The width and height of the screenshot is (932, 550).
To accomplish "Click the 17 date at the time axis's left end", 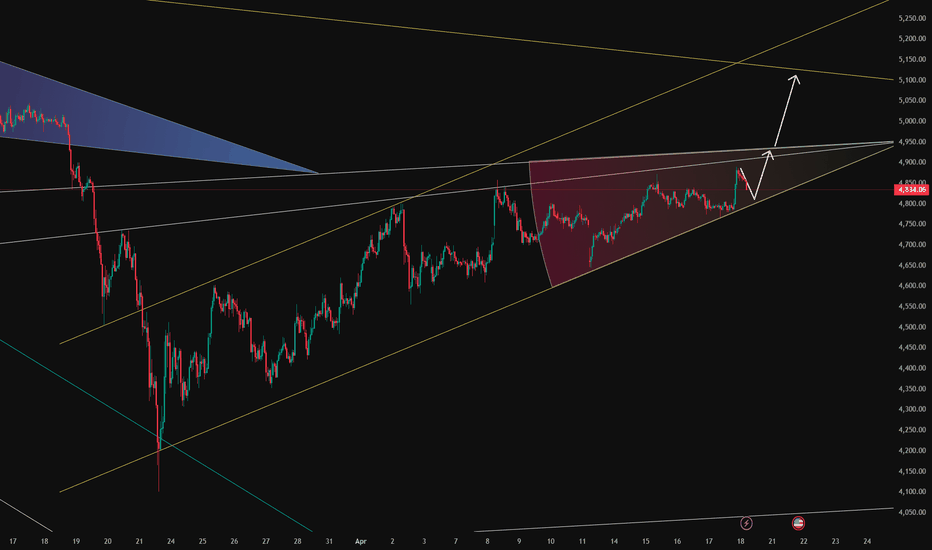I will point(14,541).
